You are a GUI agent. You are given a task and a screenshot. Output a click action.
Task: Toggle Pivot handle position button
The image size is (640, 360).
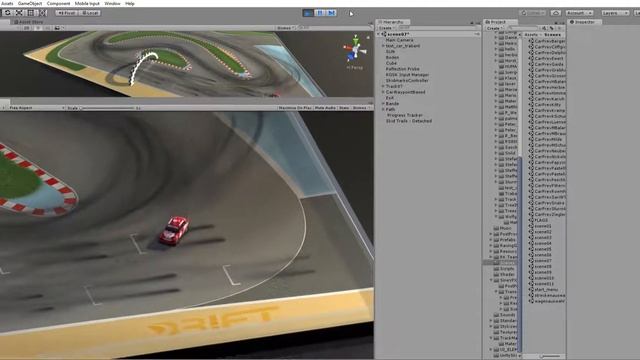66,13
